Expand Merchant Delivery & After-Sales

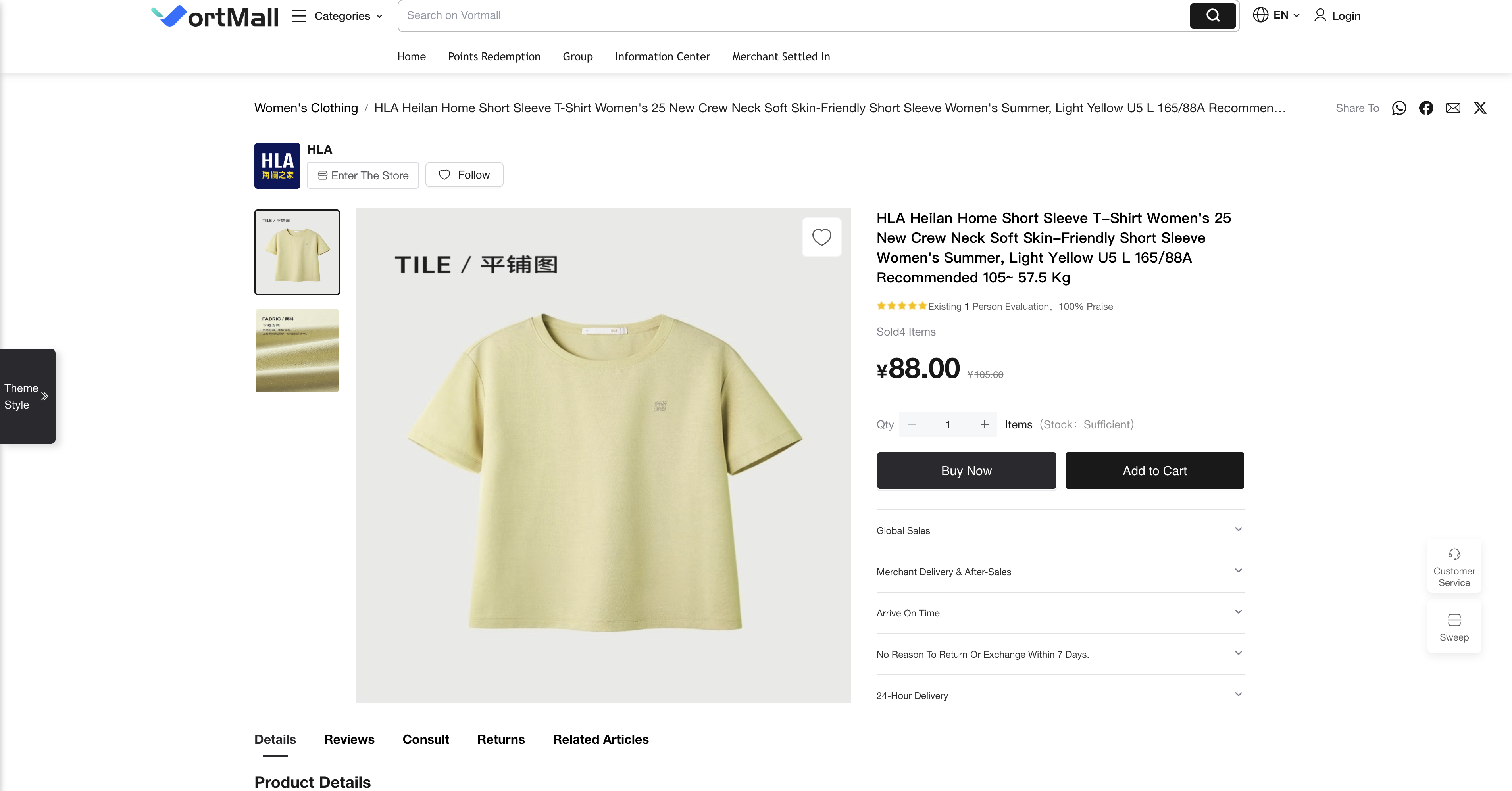(1060, 572)
